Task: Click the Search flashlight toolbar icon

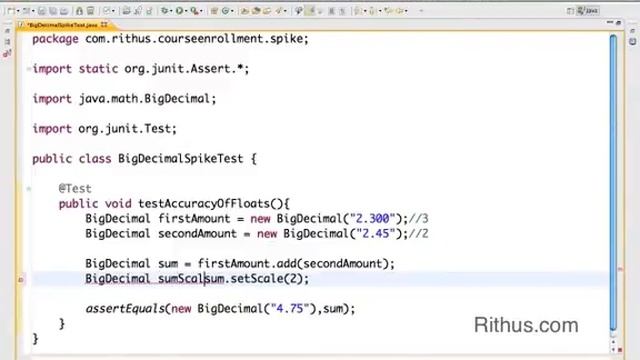Action: 278,11
